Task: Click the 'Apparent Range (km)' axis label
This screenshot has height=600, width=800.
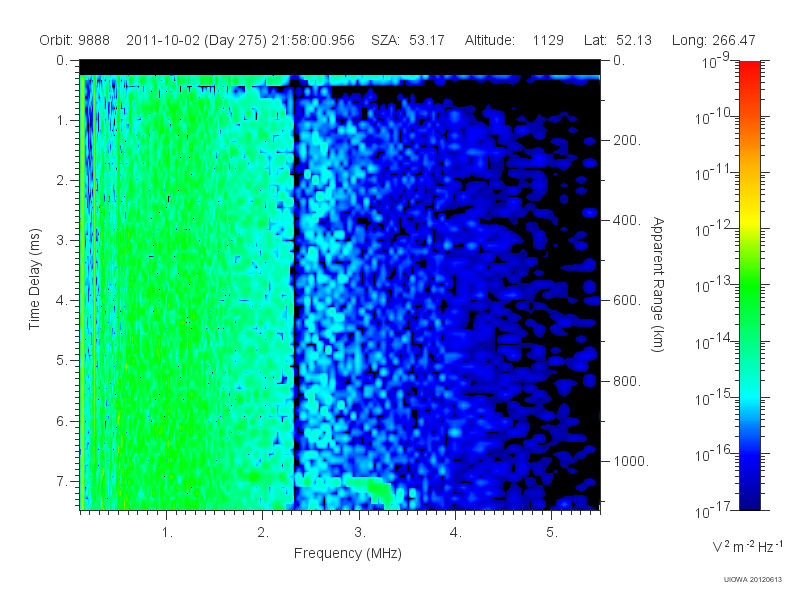Action: tap(658, 284)
